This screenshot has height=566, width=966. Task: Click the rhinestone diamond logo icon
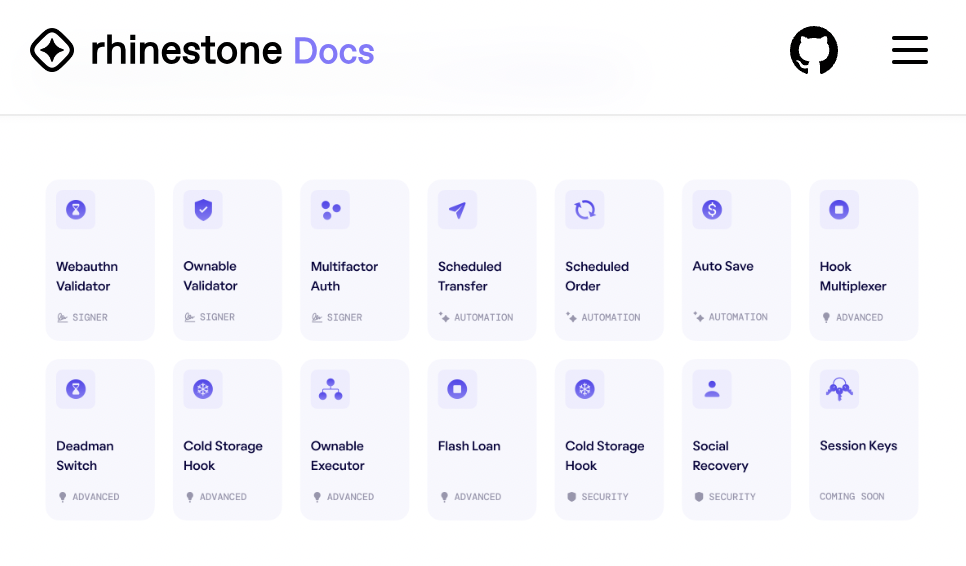[x=52, y=50]
